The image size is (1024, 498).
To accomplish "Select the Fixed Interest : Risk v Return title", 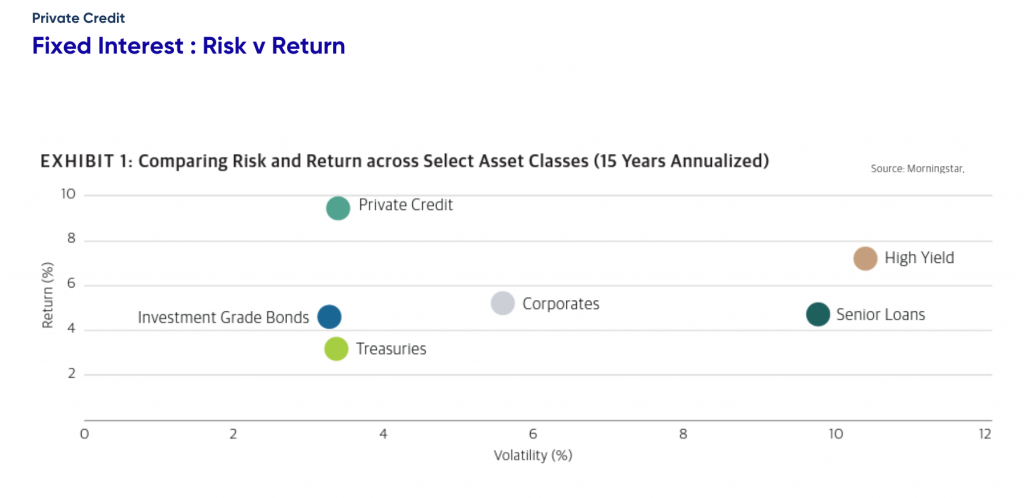I will point(189,46).
